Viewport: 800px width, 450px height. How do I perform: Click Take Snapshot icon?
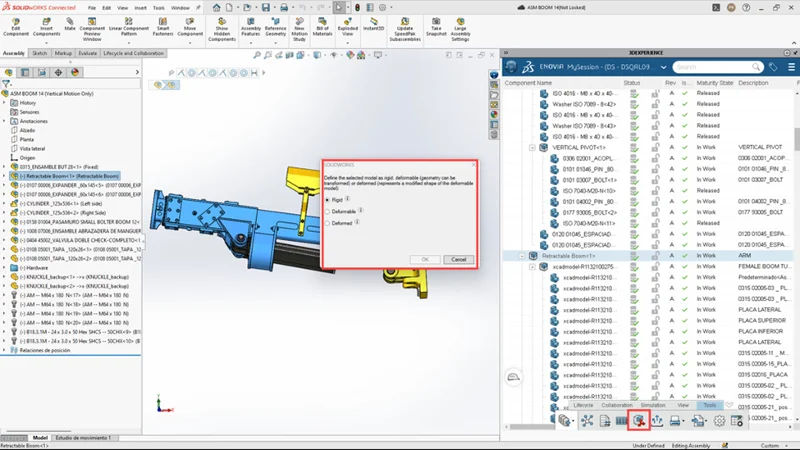(x=436, y=24)
